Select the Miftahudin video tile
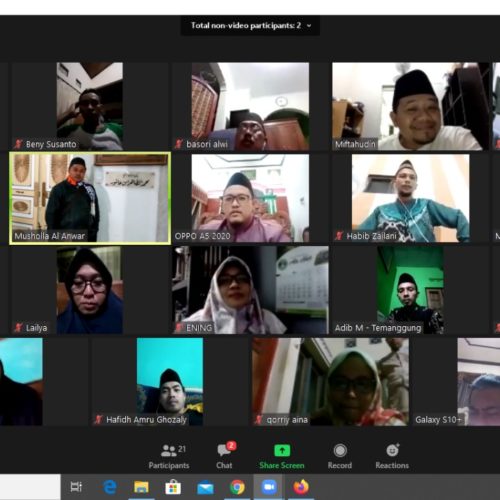Screen dimensions: 500x500 pos(411,106)
